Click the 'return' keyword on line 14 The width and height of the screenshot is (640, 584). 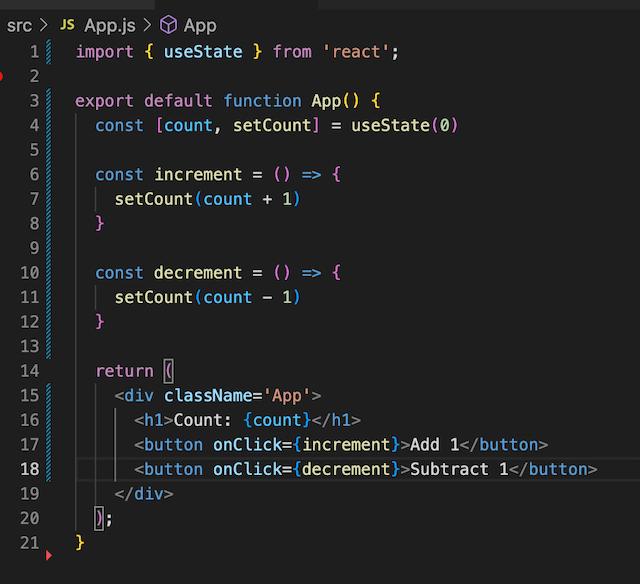(x=124, y=371)
